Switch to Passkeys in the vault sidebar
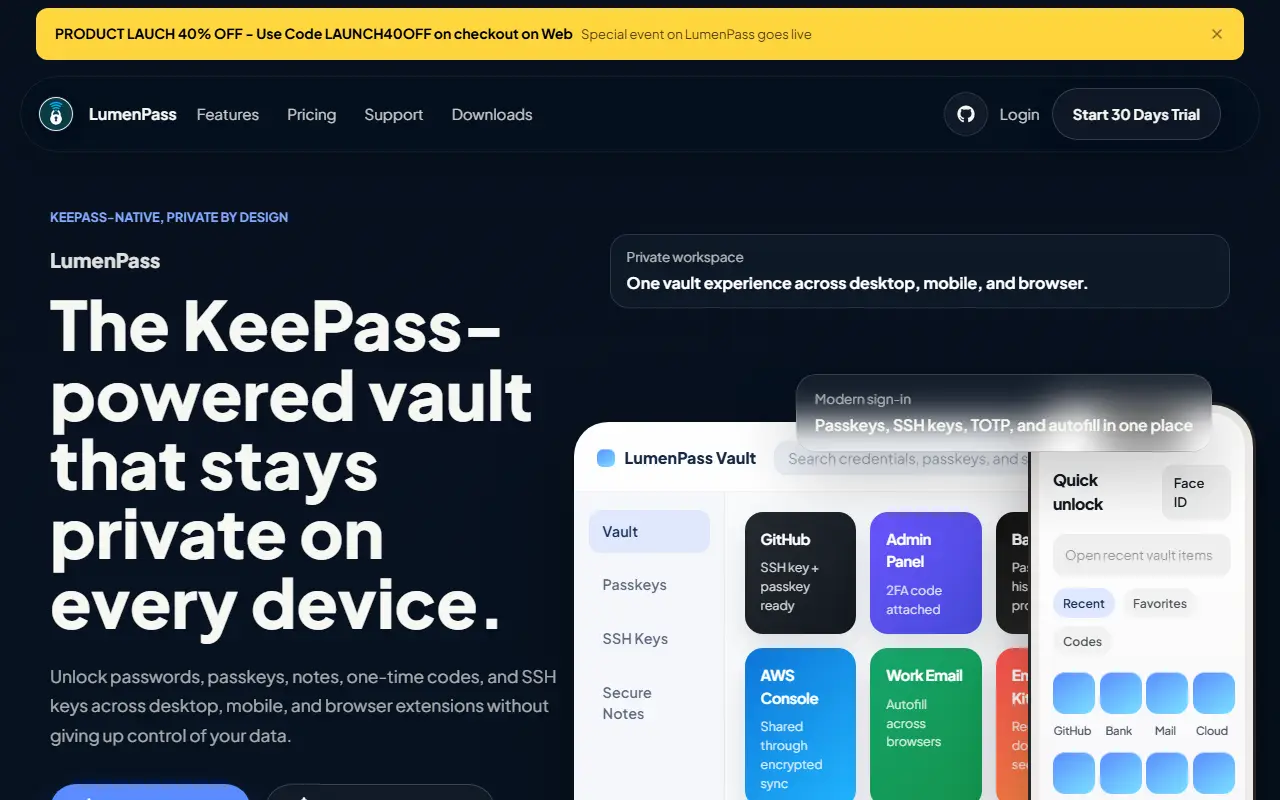Screen dimensions: 1280x800 tap(649, 585)
